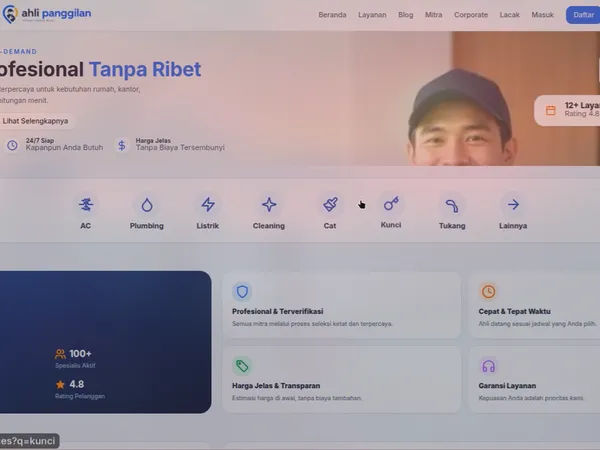Select the Plumbing water-drop icon
Image resolution: width=600 pixels, height=450 pixels.
(x=147, y=205)
